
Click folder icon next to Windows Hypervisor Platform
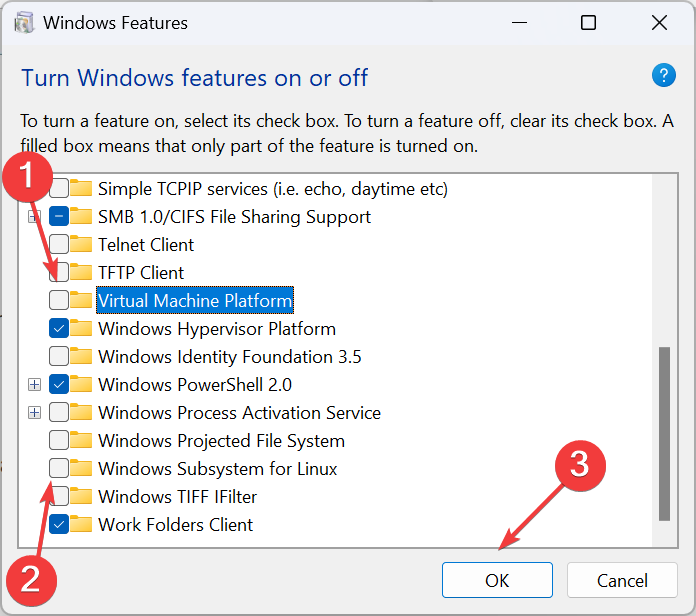coord(82,328)
